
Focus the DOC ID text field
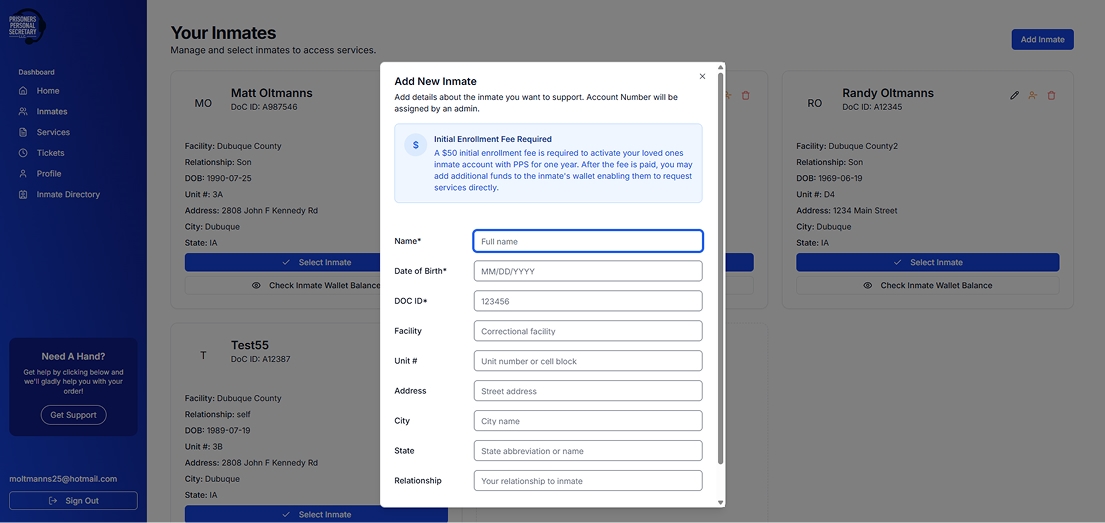pyautogui.click(x=587, y=301)
